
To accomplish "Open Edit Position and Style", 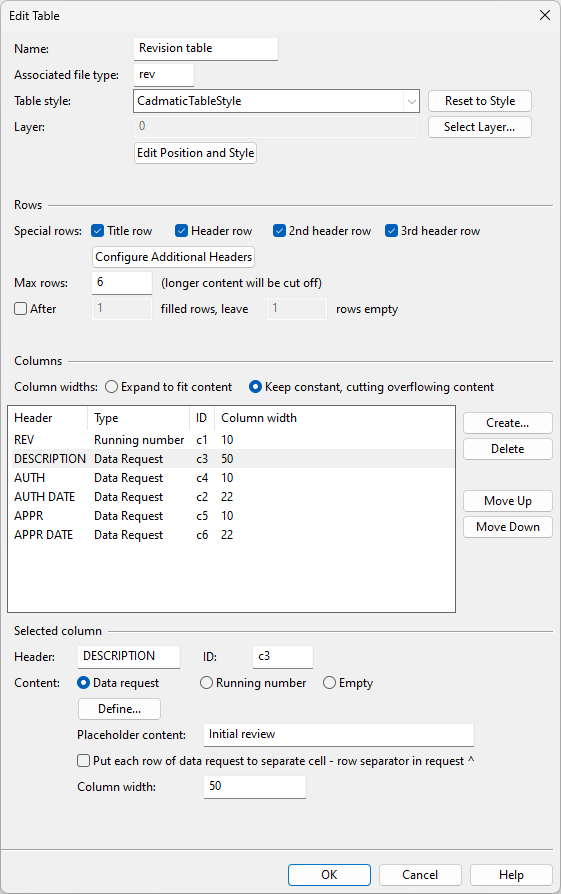I will (196, 153).
